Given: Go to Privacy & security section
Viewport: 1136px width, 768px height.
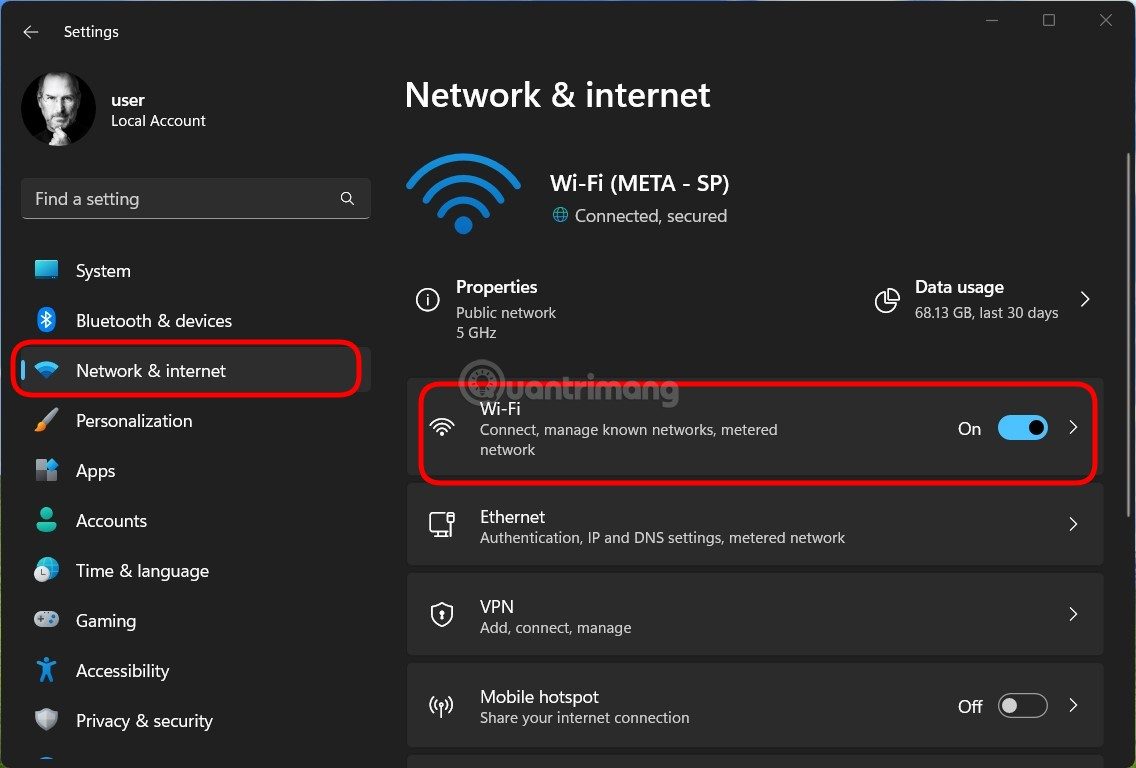Looking at the screenshot, I should coord(144,721).
